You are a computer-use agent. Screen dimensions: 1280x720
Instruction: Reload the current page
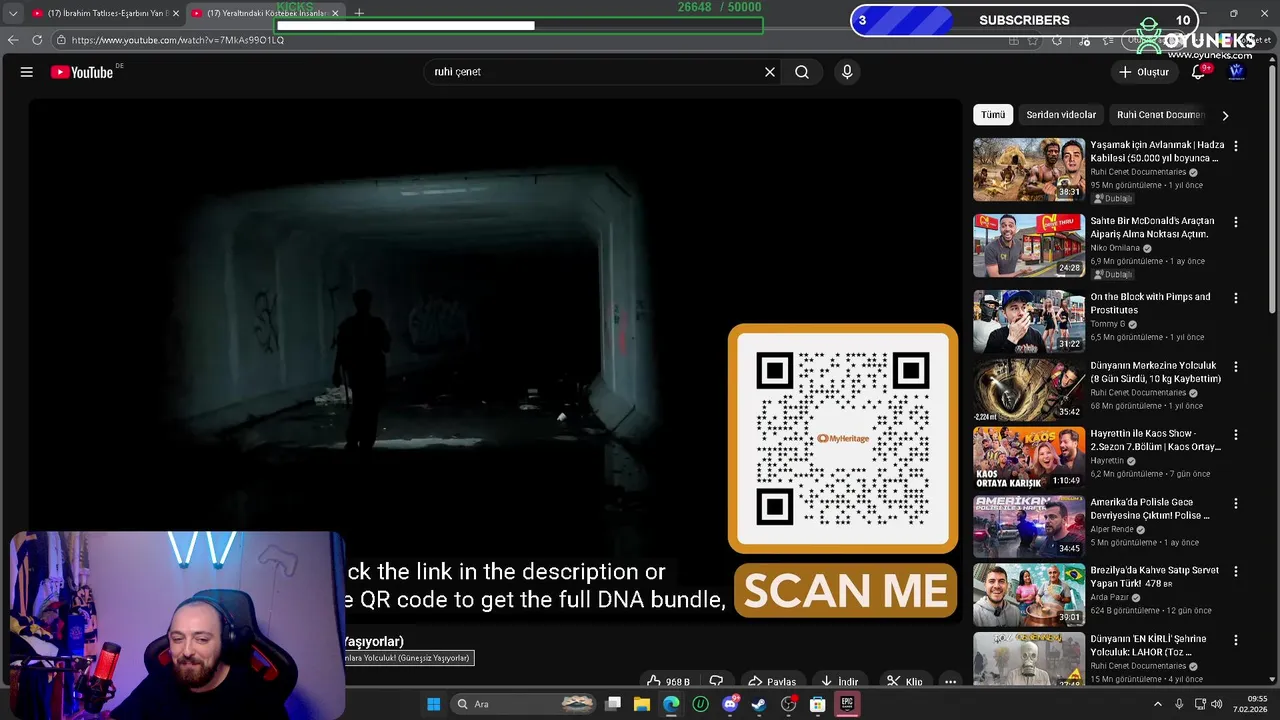(37, 40)
